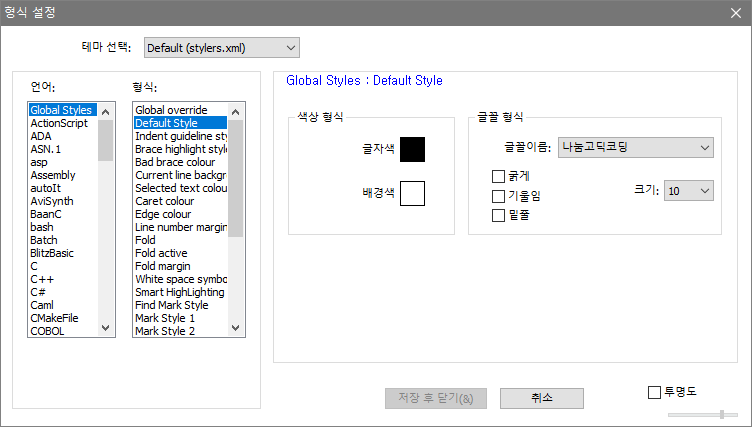
Task: Select Mark Style 2
Action: click(x=180, y=331)
